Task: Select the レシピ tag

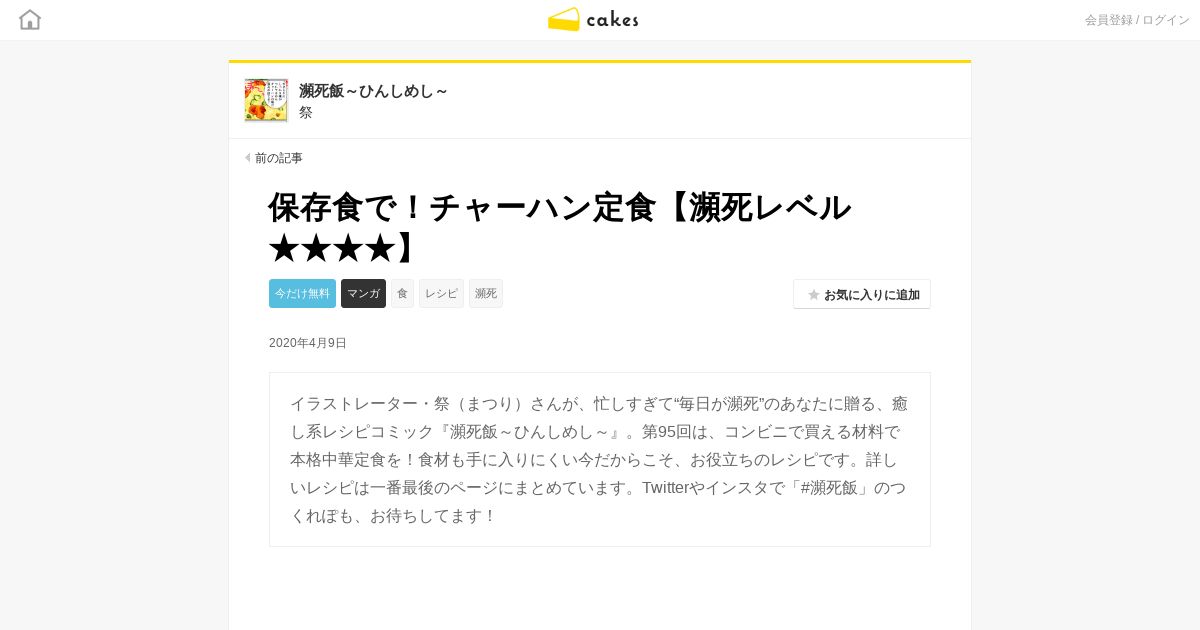Action: (x=441, y=293)
